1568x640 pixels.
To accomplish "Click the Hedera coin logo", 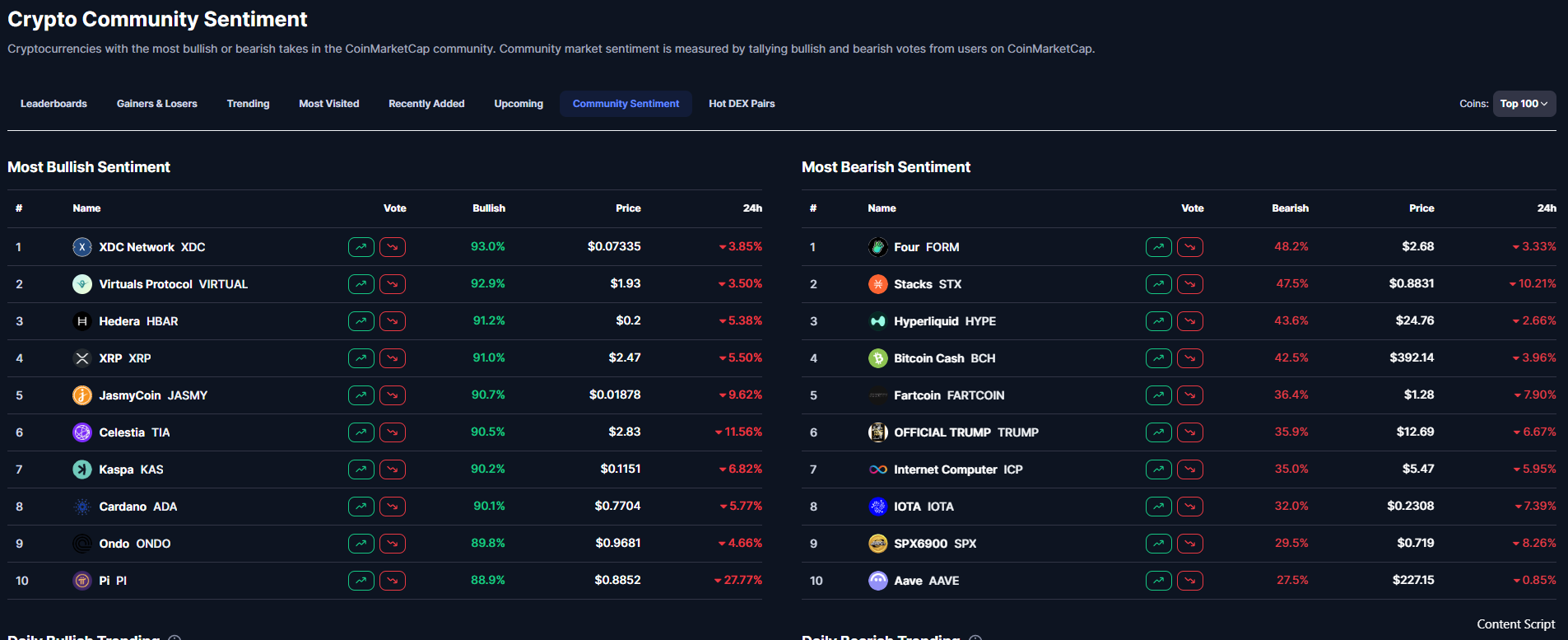I will tap(82, 321).
